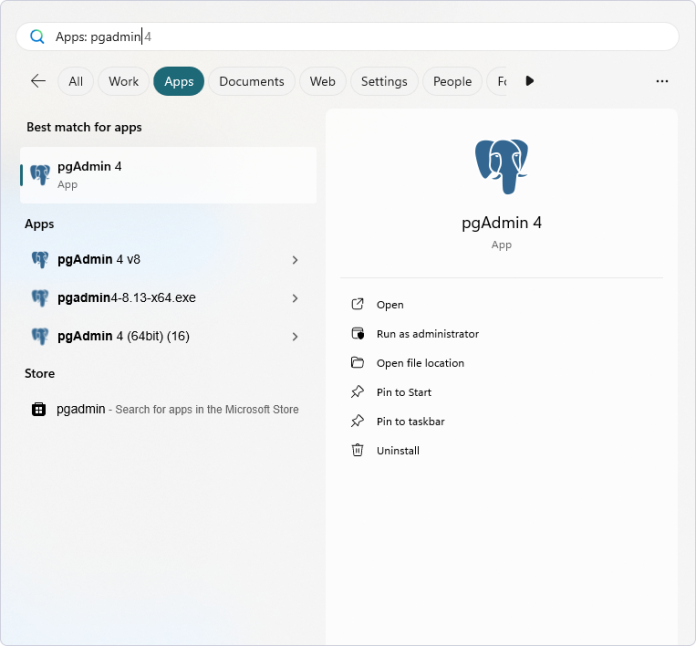The image size is (696, 646).
Task: Click Open in the details pane
Action: pyautogui.click(x=390, y=305)
